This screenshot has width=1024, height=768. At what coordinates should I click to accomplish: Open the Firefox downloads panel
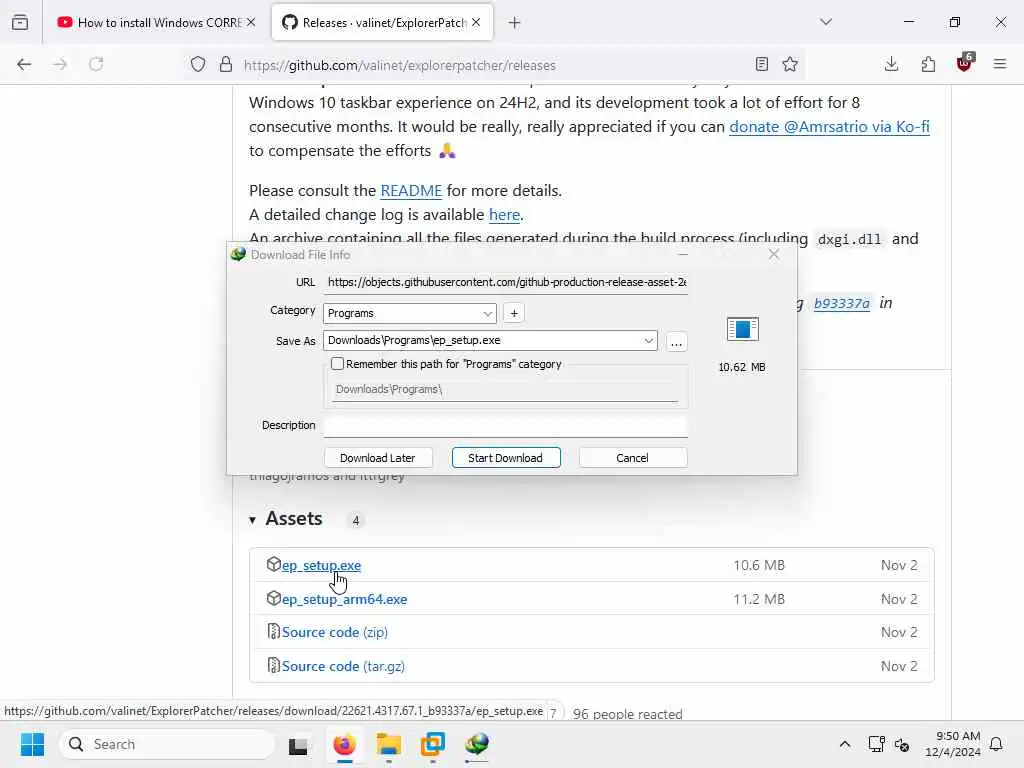[x=891, y=64]
